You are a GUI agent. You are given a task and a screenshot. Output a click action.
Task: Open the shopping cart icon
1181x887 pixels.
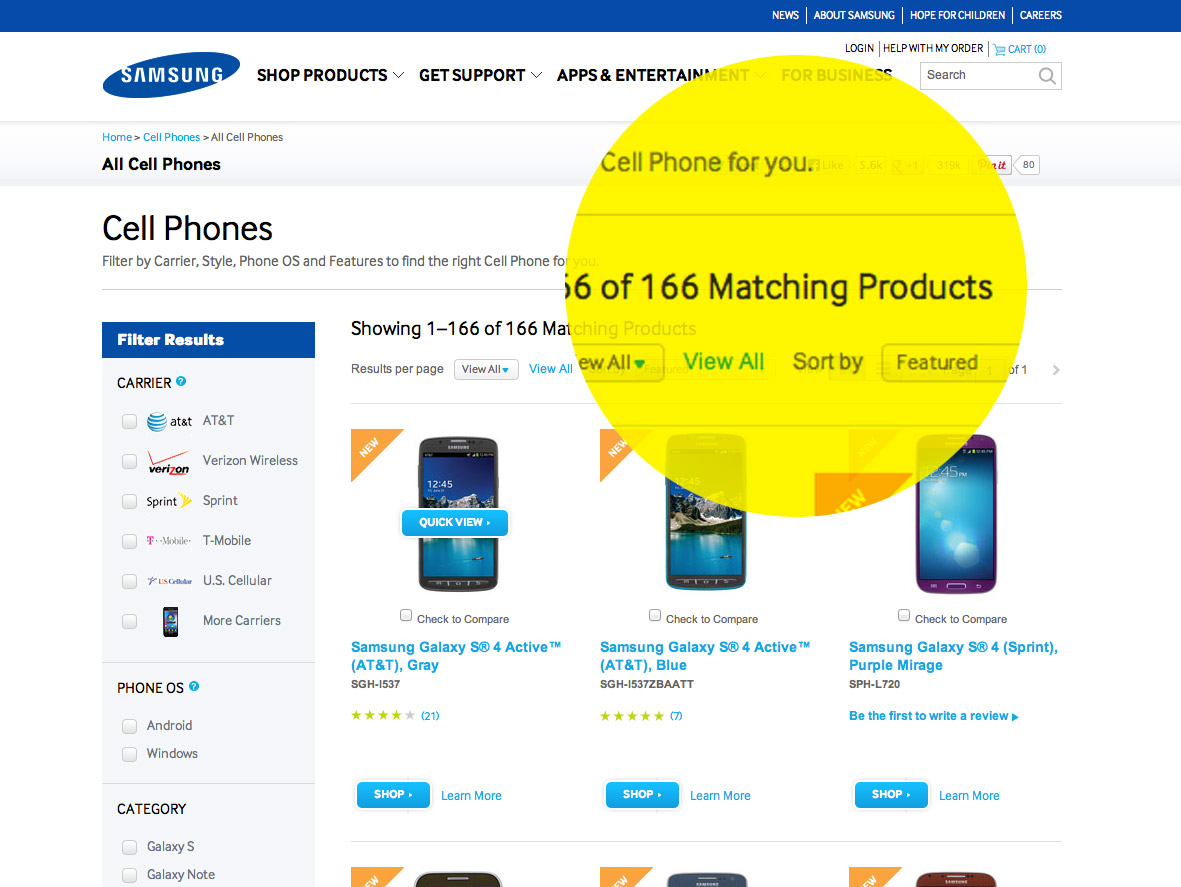tap(999, 50)
